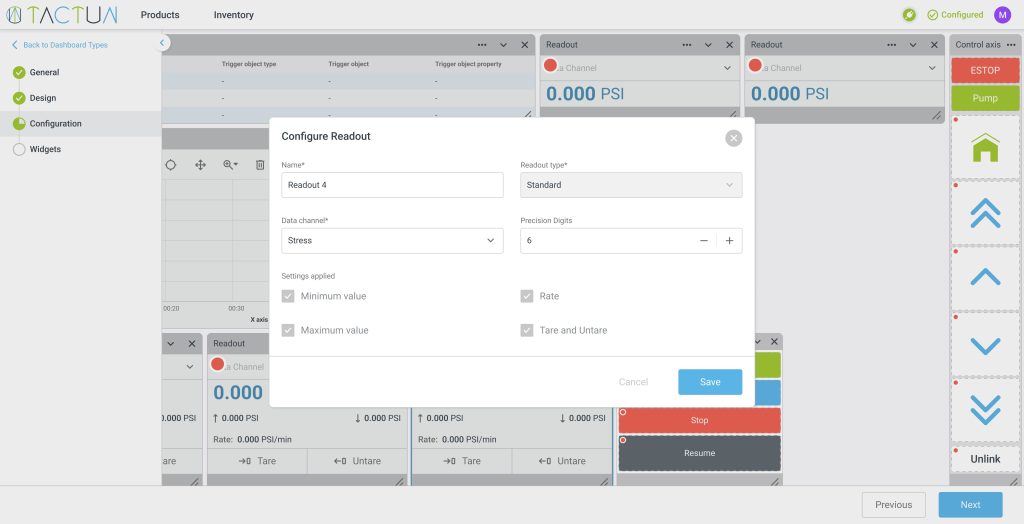
Task: Close the Configure Readout dialog
Action: 733,138
